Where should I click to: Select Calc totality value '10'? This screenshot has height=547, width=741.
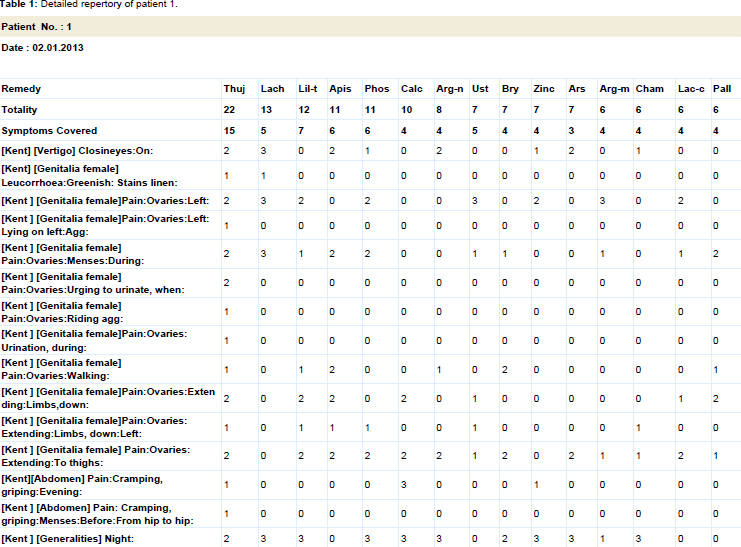(406, 110)
